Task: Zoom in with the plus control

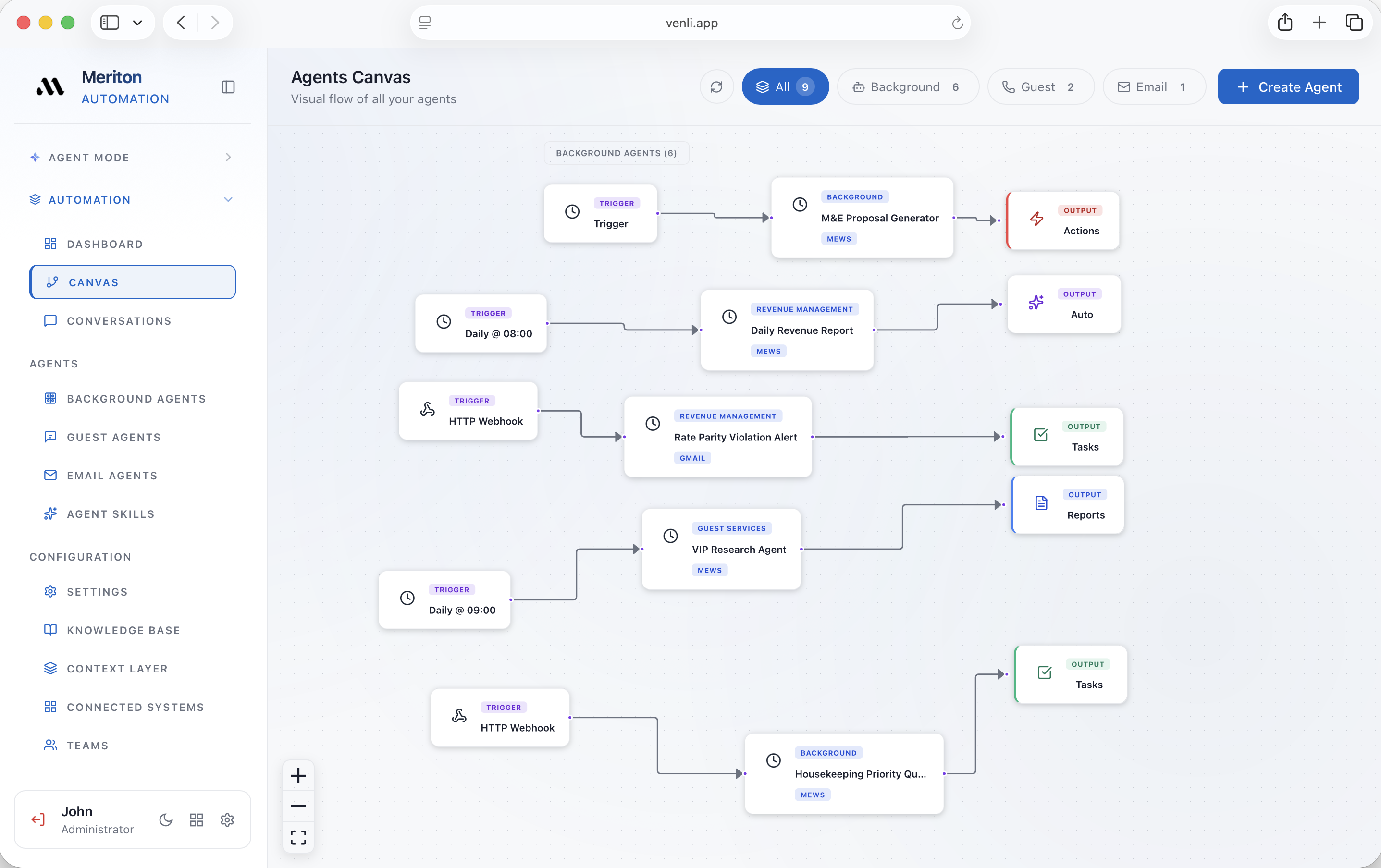Action: [x=298, y=776]
